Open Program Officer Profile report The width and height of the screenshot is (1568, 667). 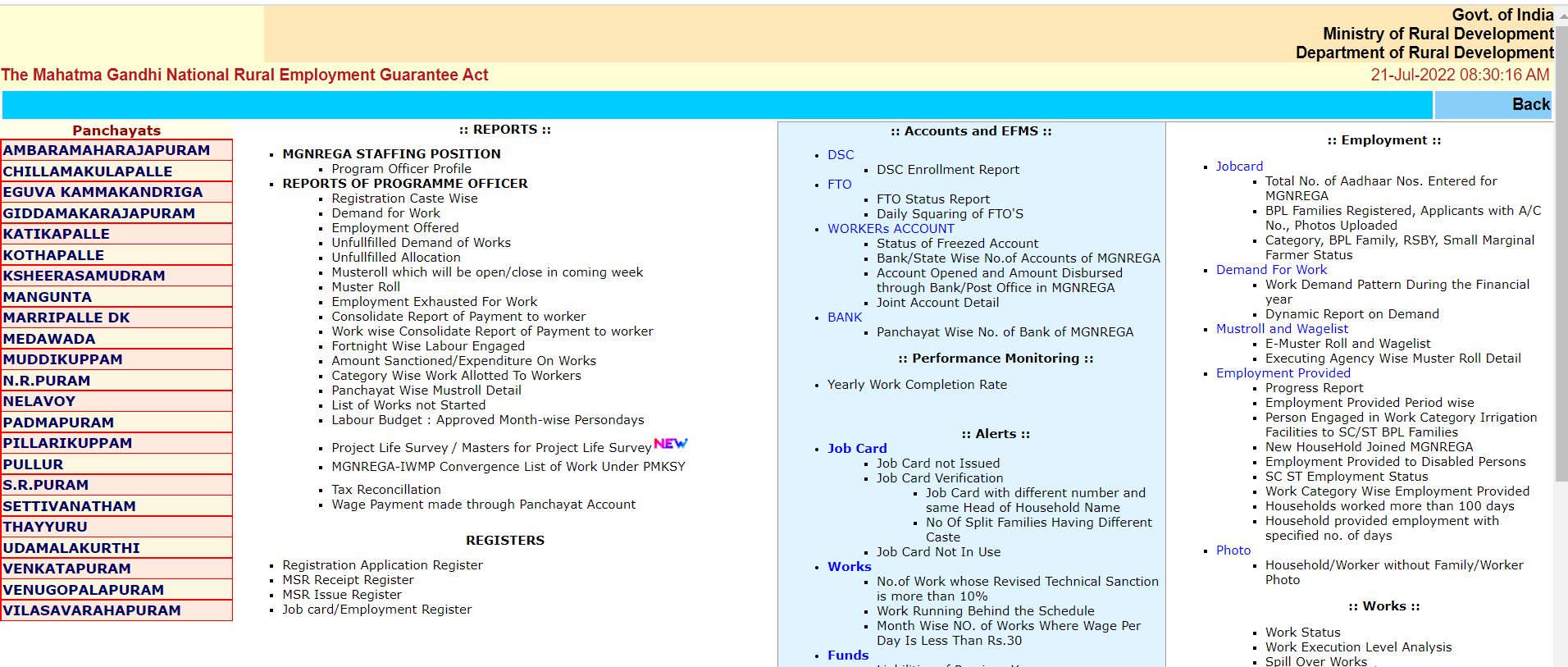tap(401, 169)
